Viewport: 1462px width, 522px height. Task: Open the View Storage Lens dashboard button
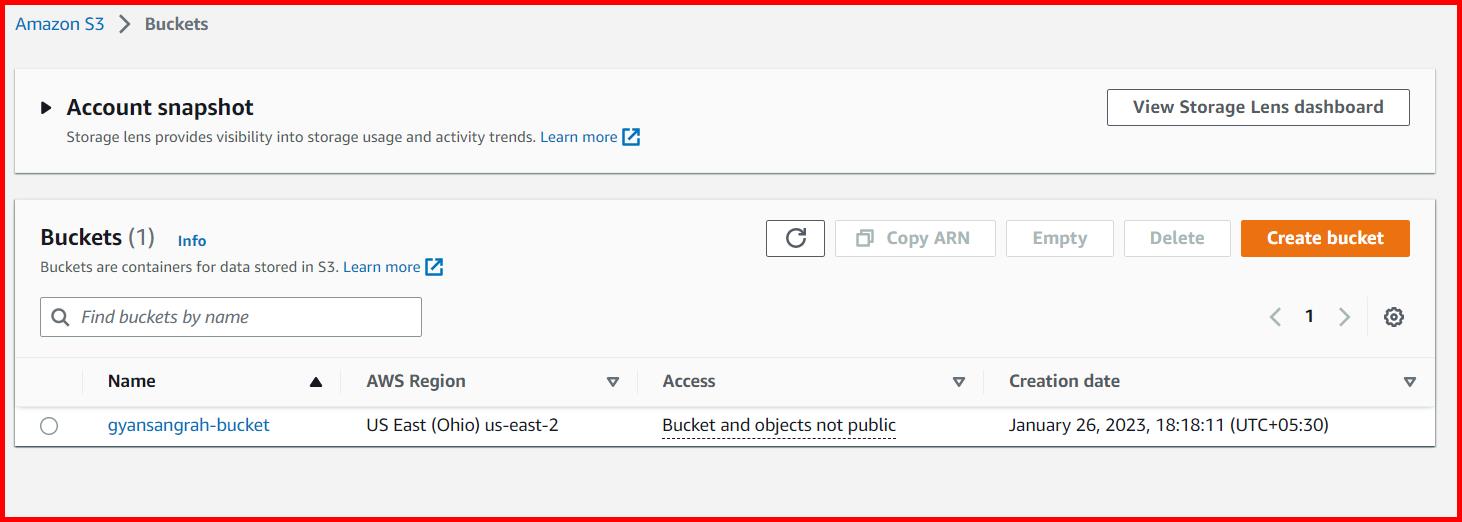tap(1258, 107)
